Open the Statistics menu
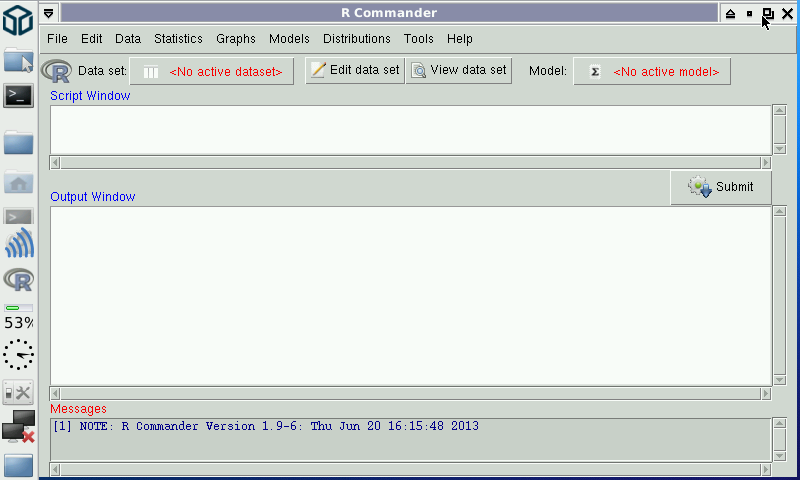 [178, 39]
